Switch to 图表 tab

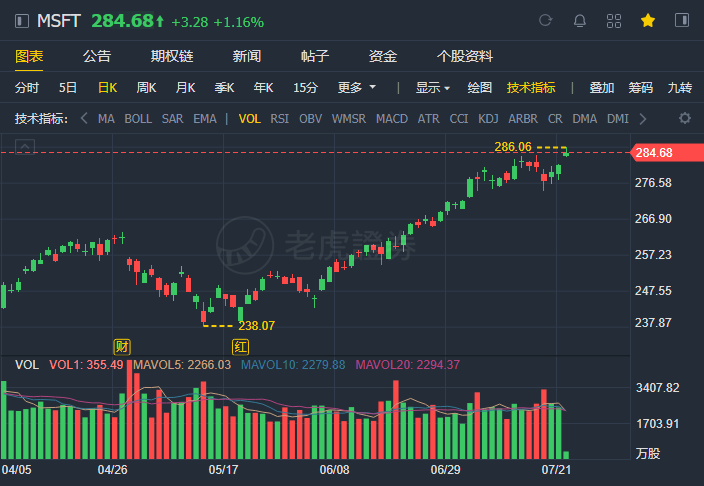coord(29,57)
